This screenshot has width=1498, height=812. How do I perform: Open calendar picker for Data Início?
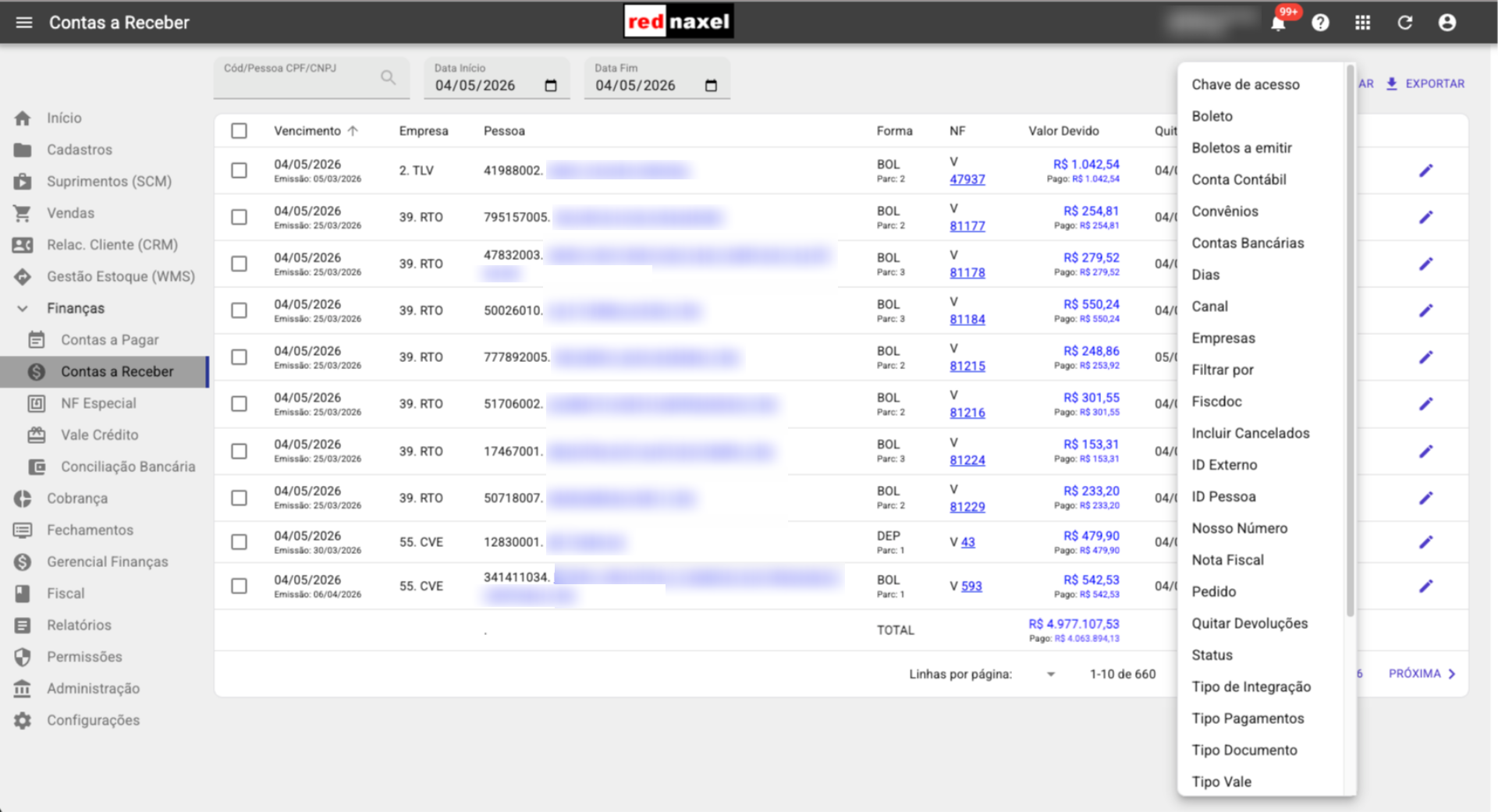click(551, 86)
